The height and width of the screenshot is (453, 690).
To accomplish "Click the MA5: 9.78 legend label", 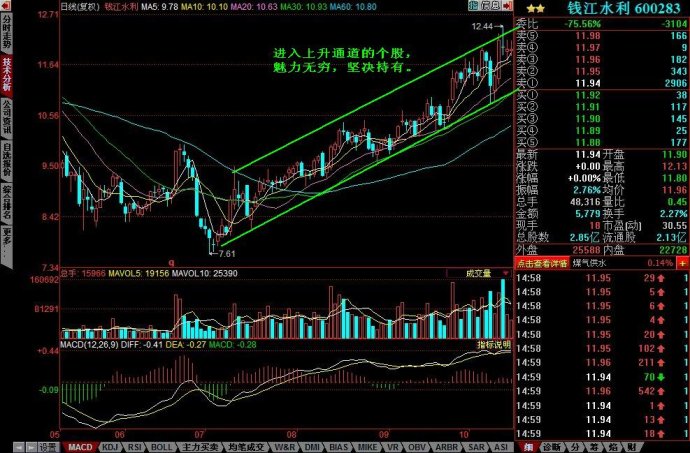I will coord(160,7).
